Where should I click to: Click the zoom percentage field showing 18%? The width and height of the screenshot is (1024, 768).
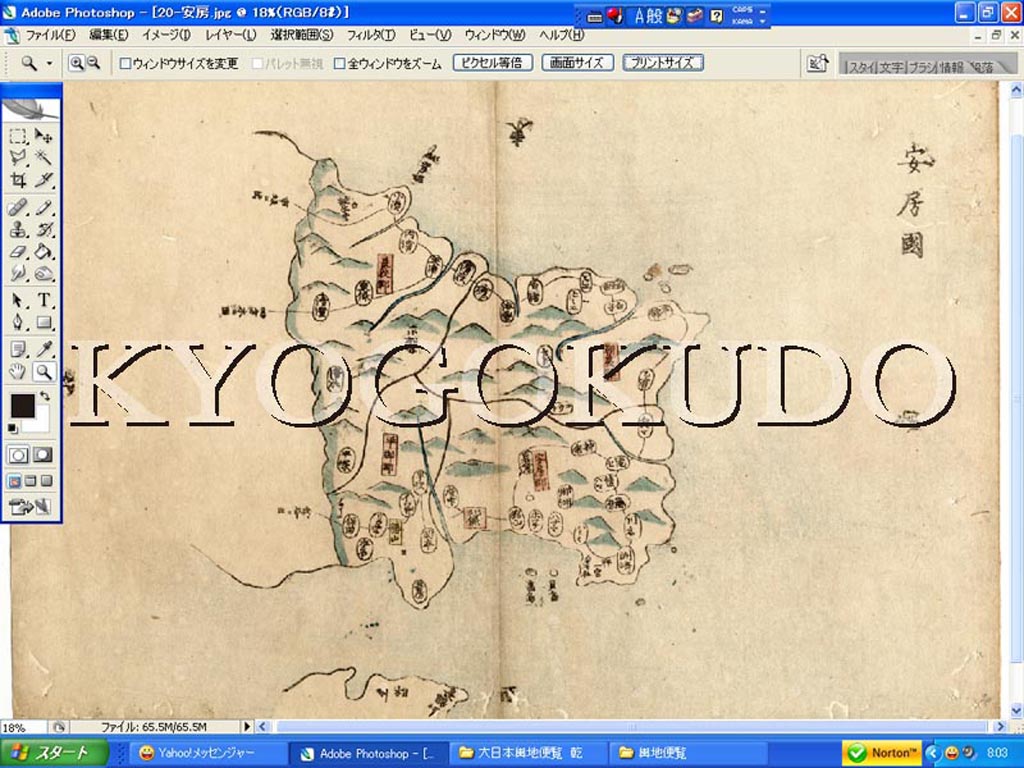tap(23, 727)
